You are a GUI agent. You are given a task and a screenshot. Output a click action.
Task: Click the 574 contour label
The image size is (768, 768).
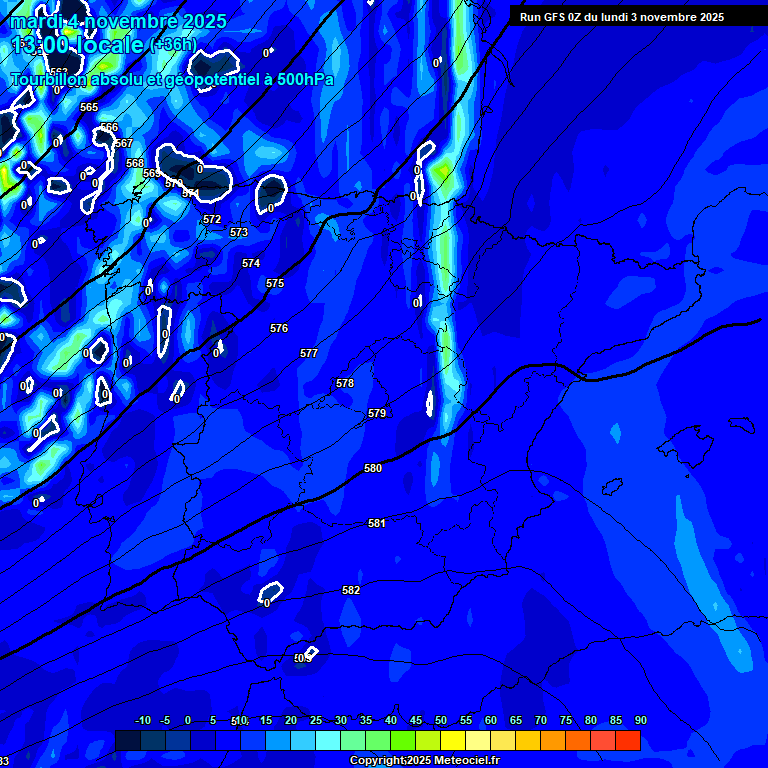pyautogui.click(x=251, y=263)
